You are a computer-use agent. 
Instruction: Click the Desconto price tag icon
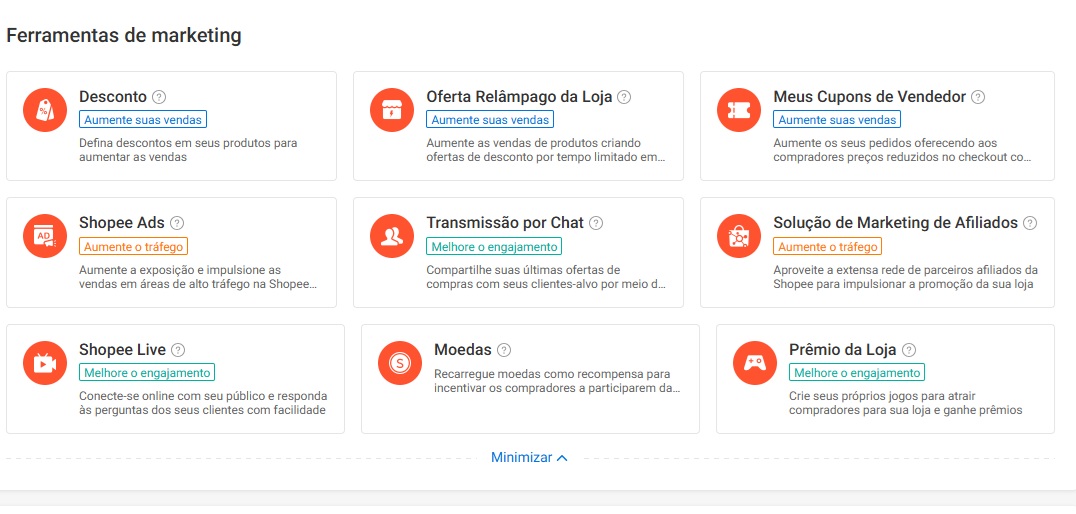45,110
